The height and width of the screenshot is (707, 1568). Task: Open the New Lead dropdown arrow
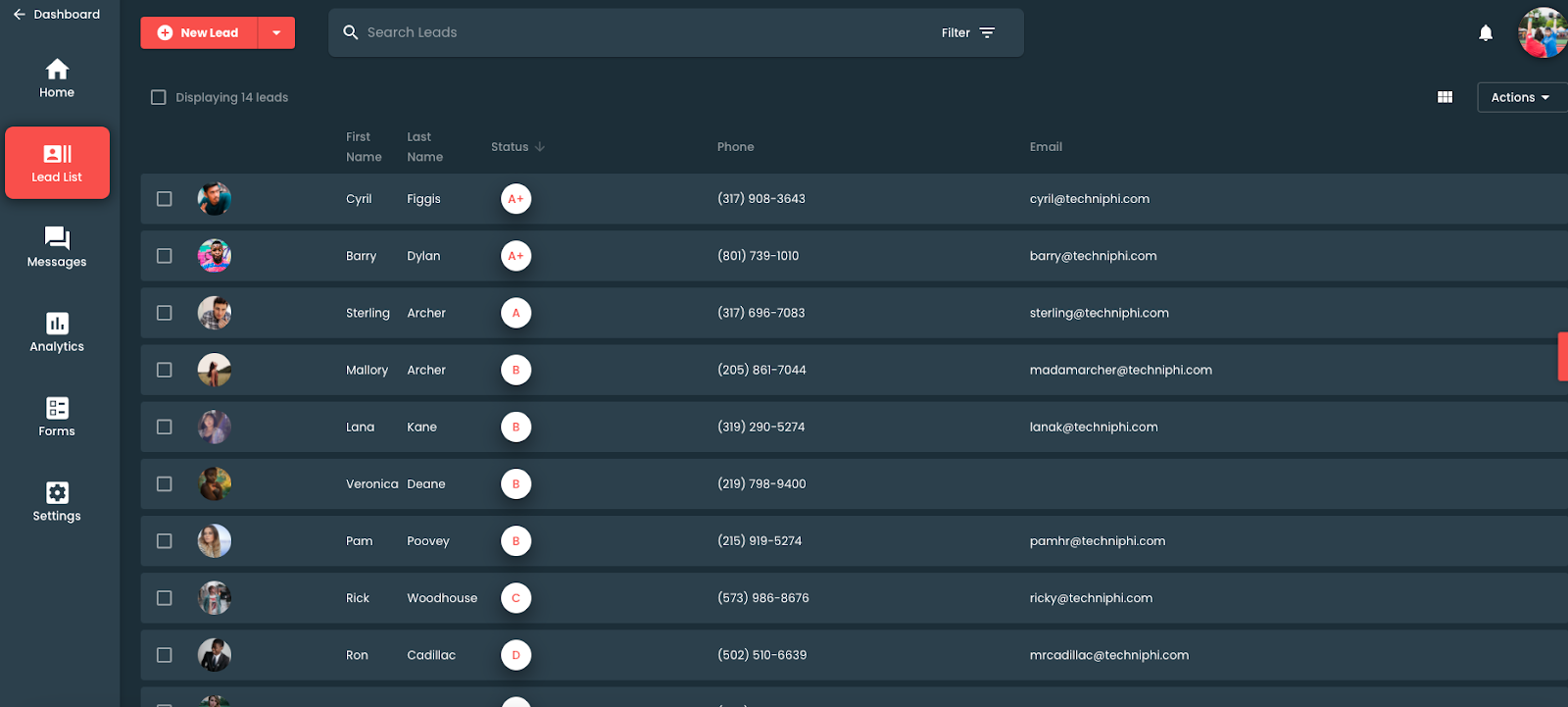coord(276,32)
